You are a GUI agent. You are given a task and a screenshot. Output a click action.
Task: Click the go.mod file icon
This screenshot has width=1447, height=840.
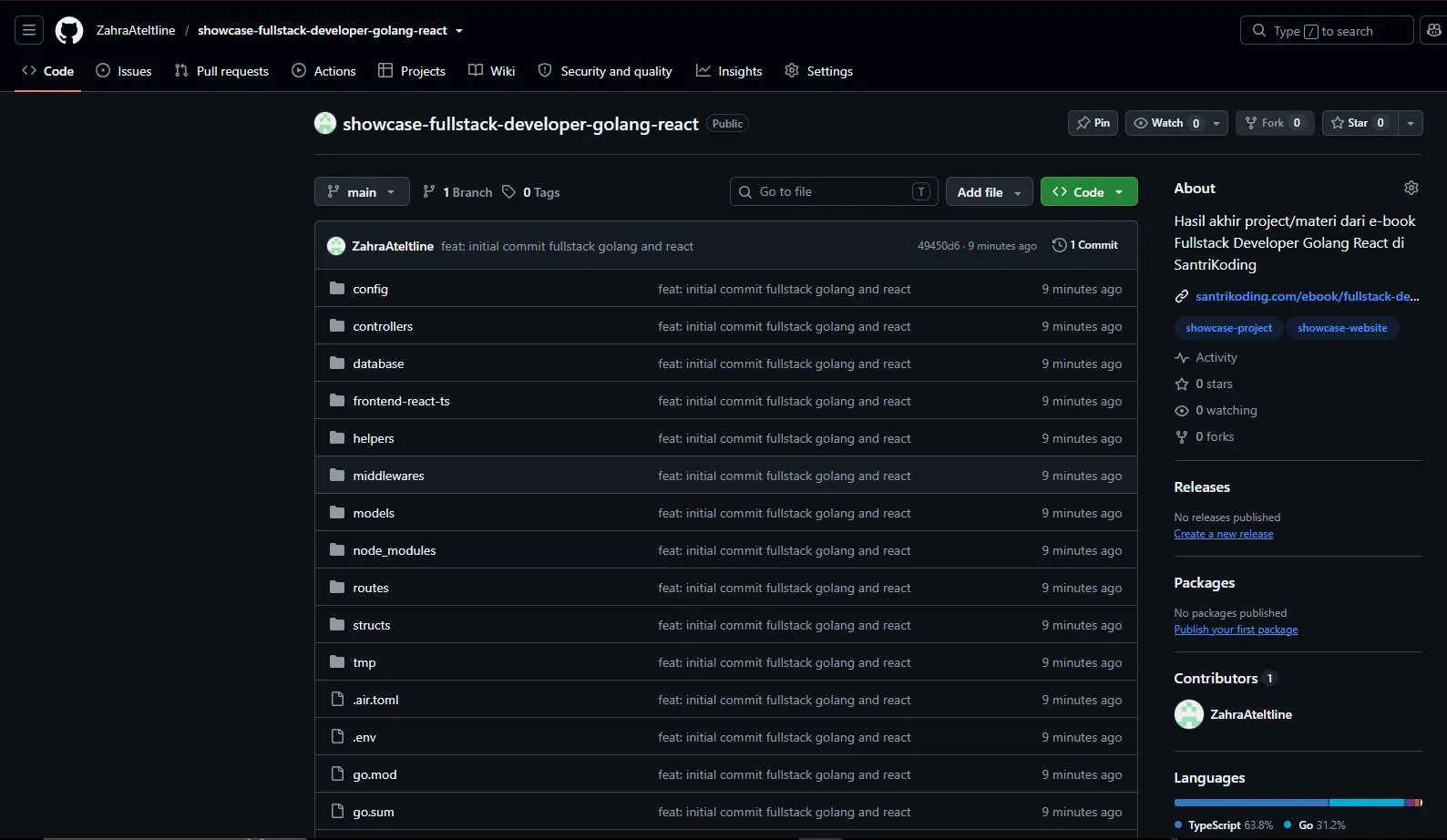337,773
